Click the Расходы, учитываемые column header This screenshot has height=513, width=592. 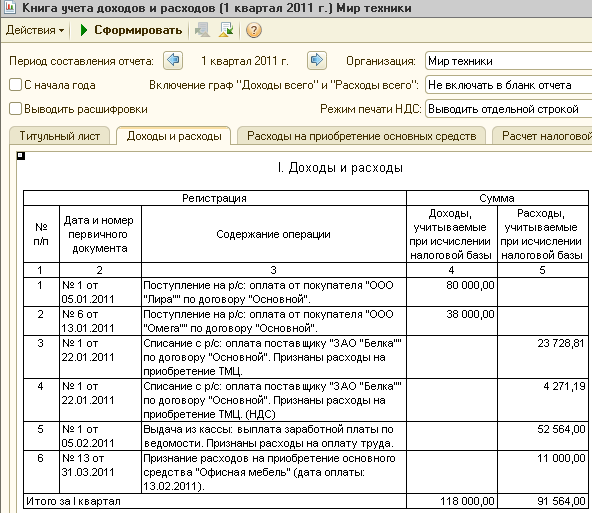click(x=543, y=234)
